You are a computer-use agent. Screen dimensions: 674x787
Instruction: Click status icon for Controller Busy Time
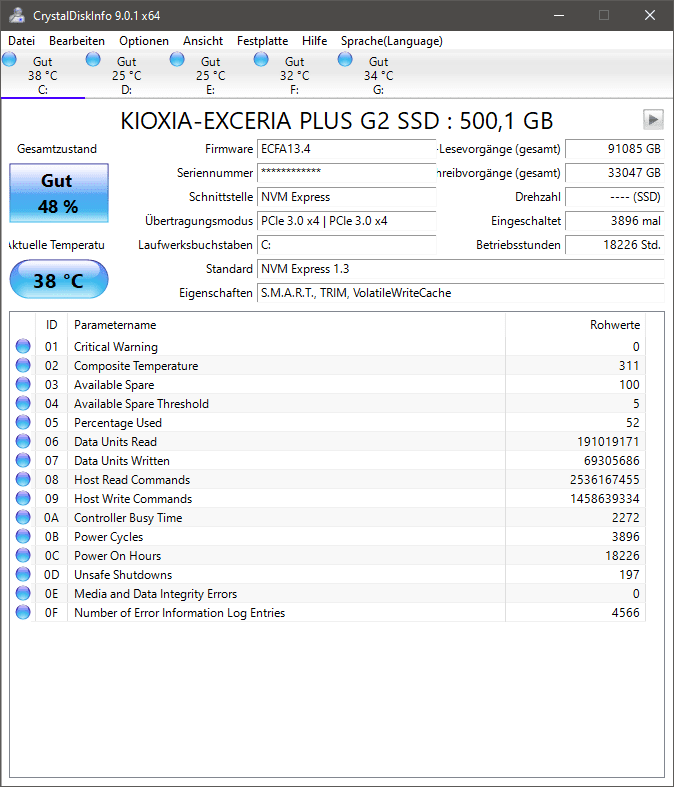(23, 517)
